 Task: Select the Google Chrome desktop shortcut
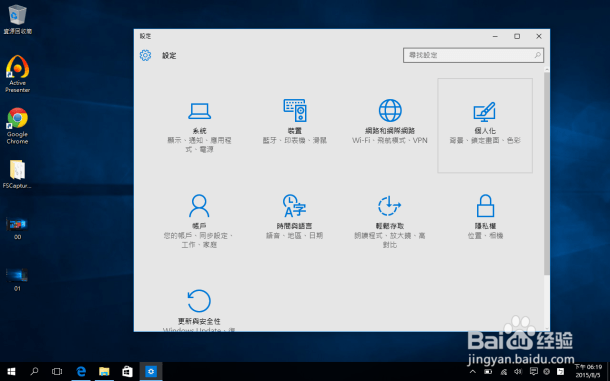pos(18,126)
